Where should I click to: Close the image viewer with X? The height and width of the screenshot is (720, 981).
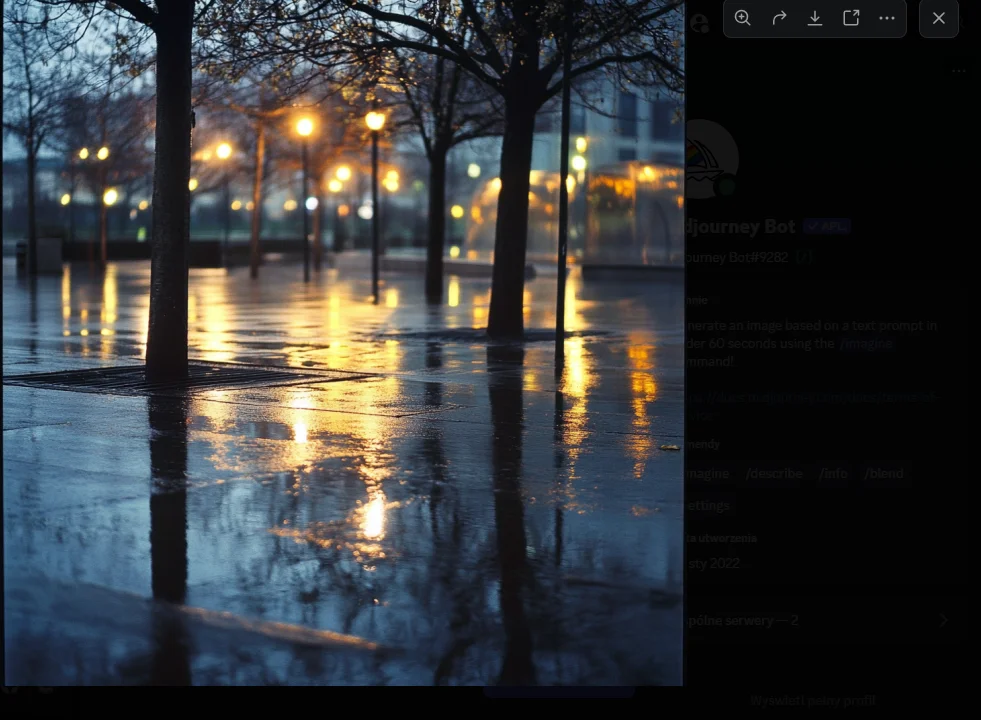click(x=938, y=18)
